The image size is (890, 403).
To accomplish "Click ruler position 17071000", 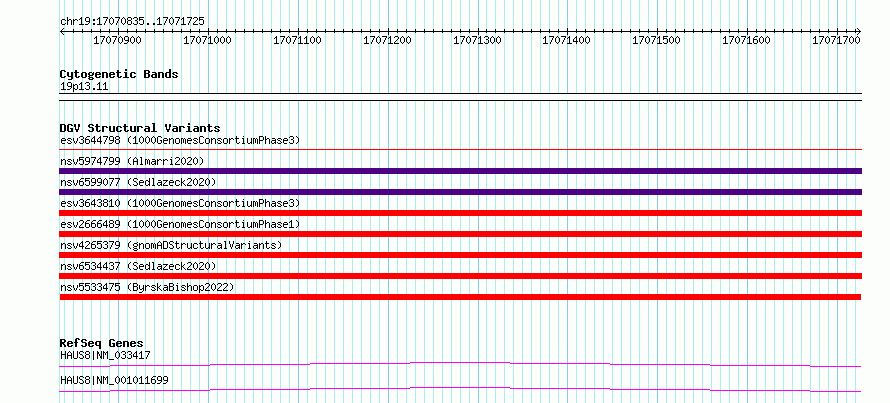I will point(208,40).
